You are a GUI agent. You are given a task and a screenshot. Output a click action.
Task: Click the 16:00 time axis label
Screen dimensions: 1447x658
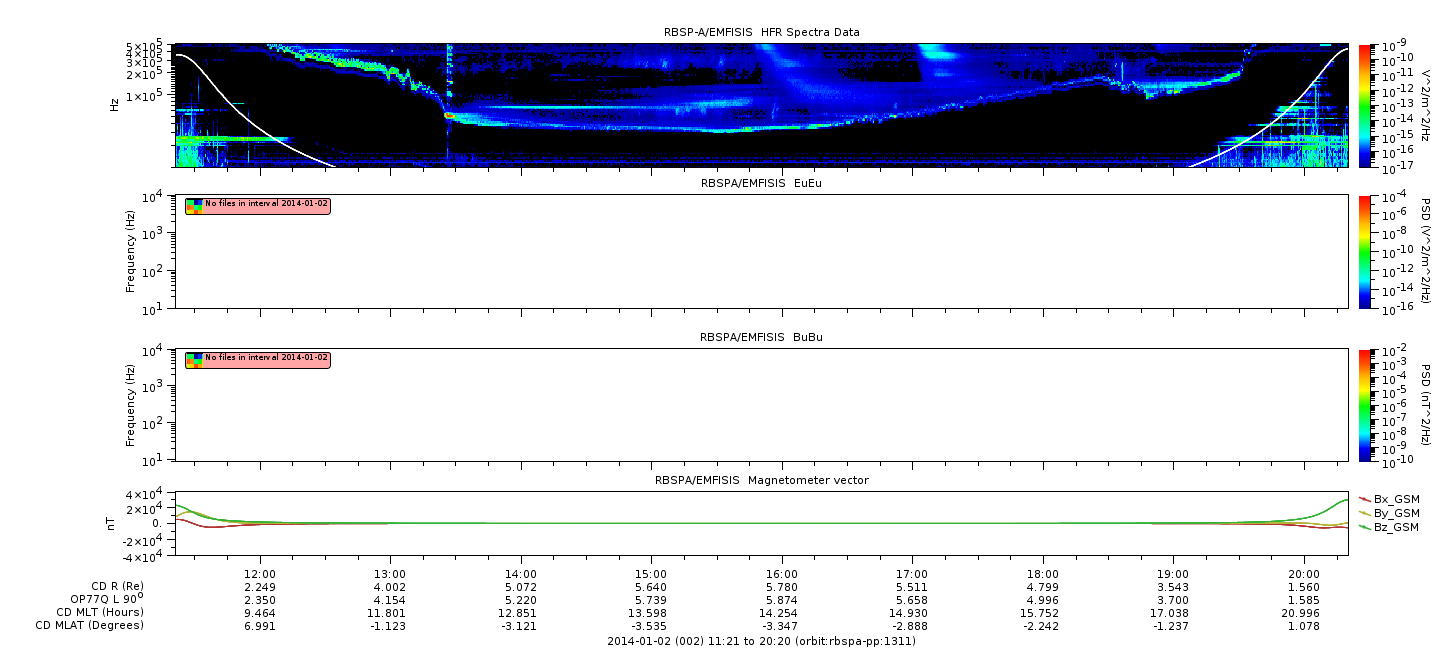(x=781, y=574)
